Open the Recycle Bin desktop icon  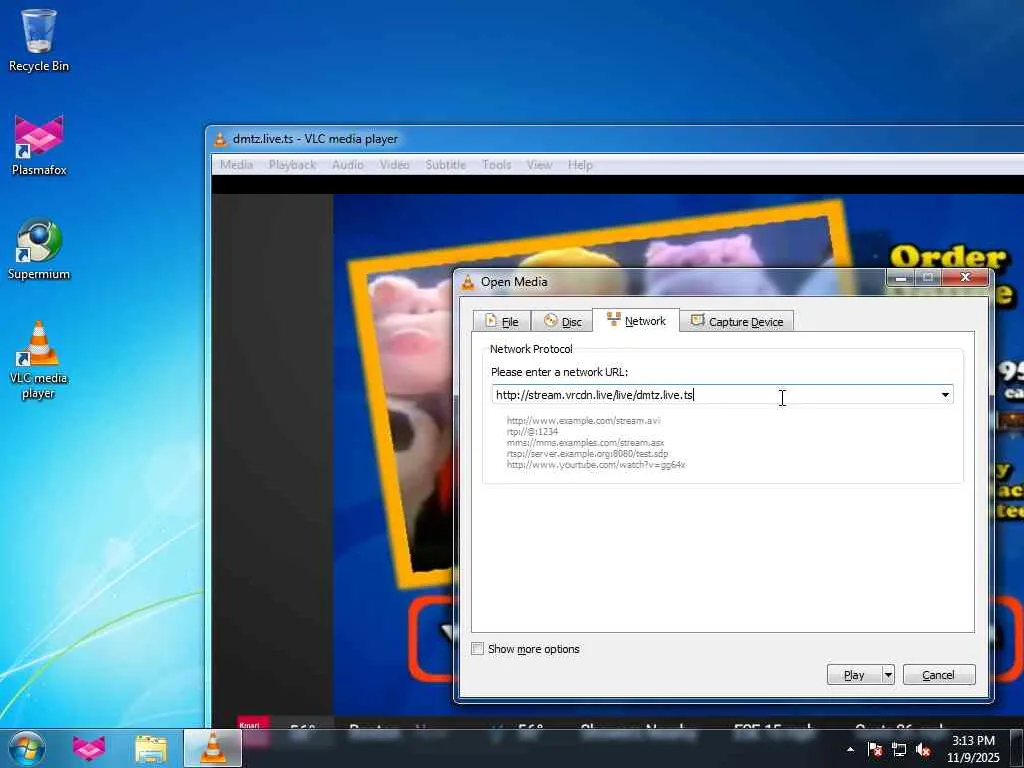tap(39, 40)
